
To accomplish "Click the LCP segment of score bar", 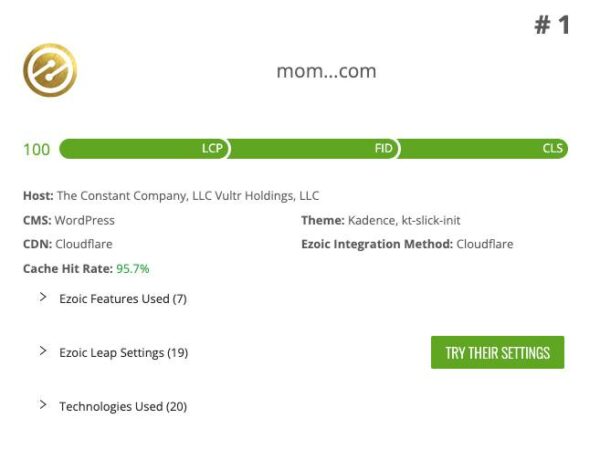I will point(145,149).
